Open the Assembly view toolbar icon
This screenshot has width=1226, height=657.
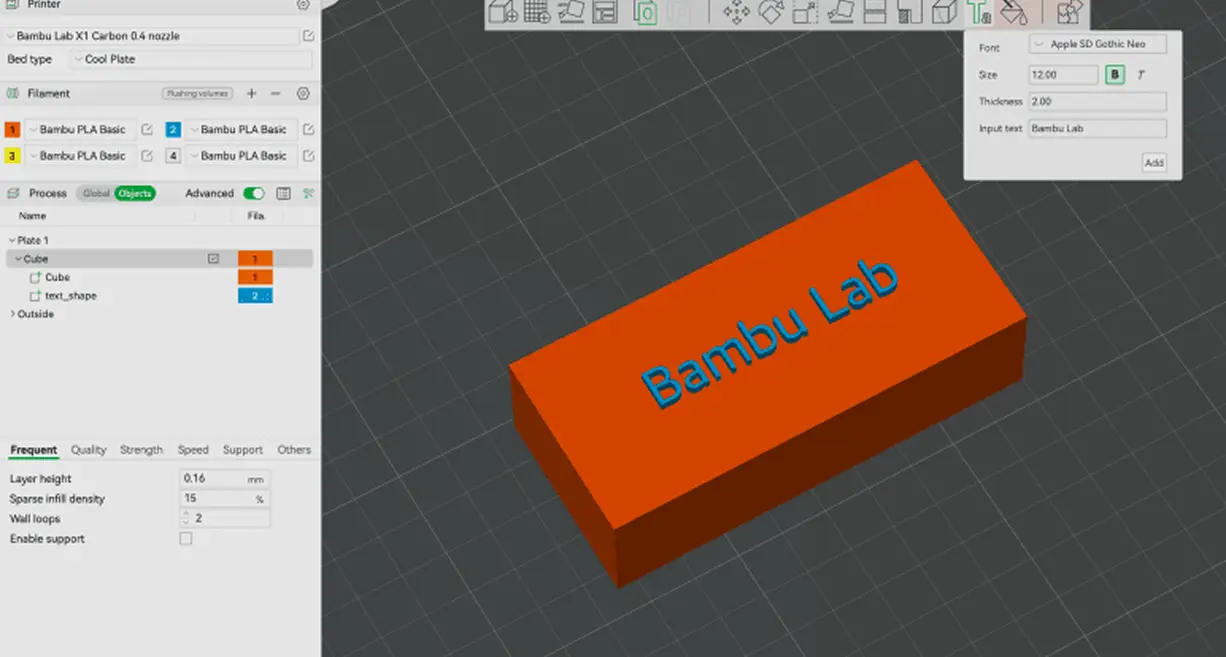[x=1070, y=12]
